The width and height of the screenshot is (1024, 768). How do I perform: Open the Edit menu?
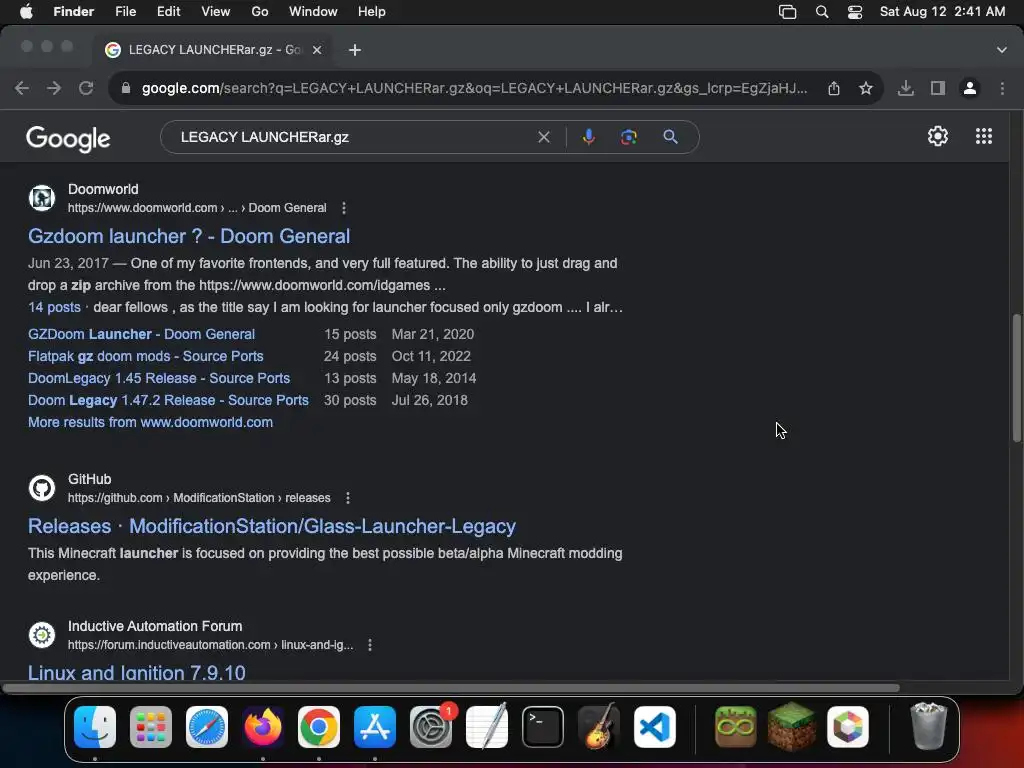[x=168, y=12]
